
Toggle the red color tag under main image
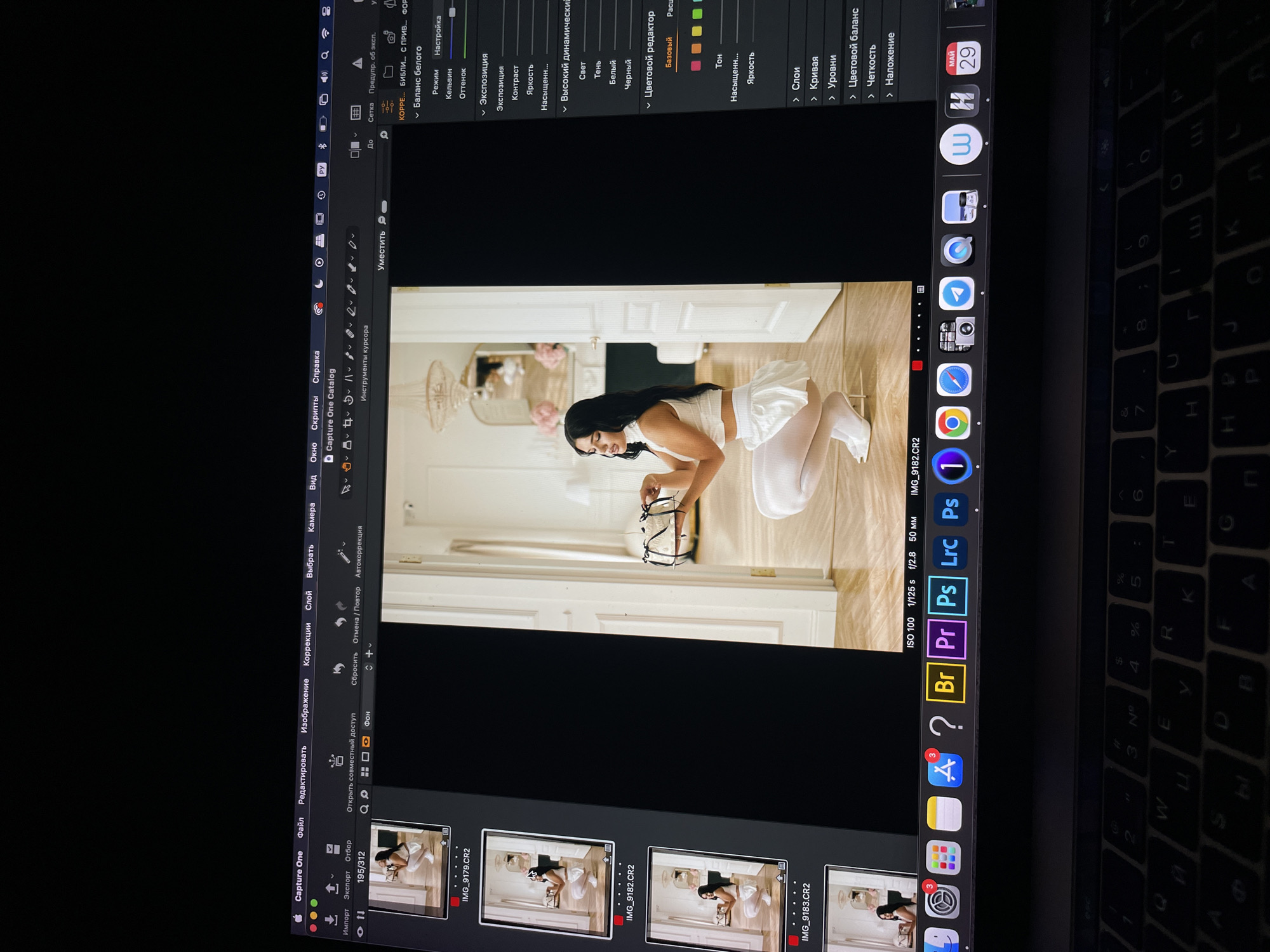point(917,366)
